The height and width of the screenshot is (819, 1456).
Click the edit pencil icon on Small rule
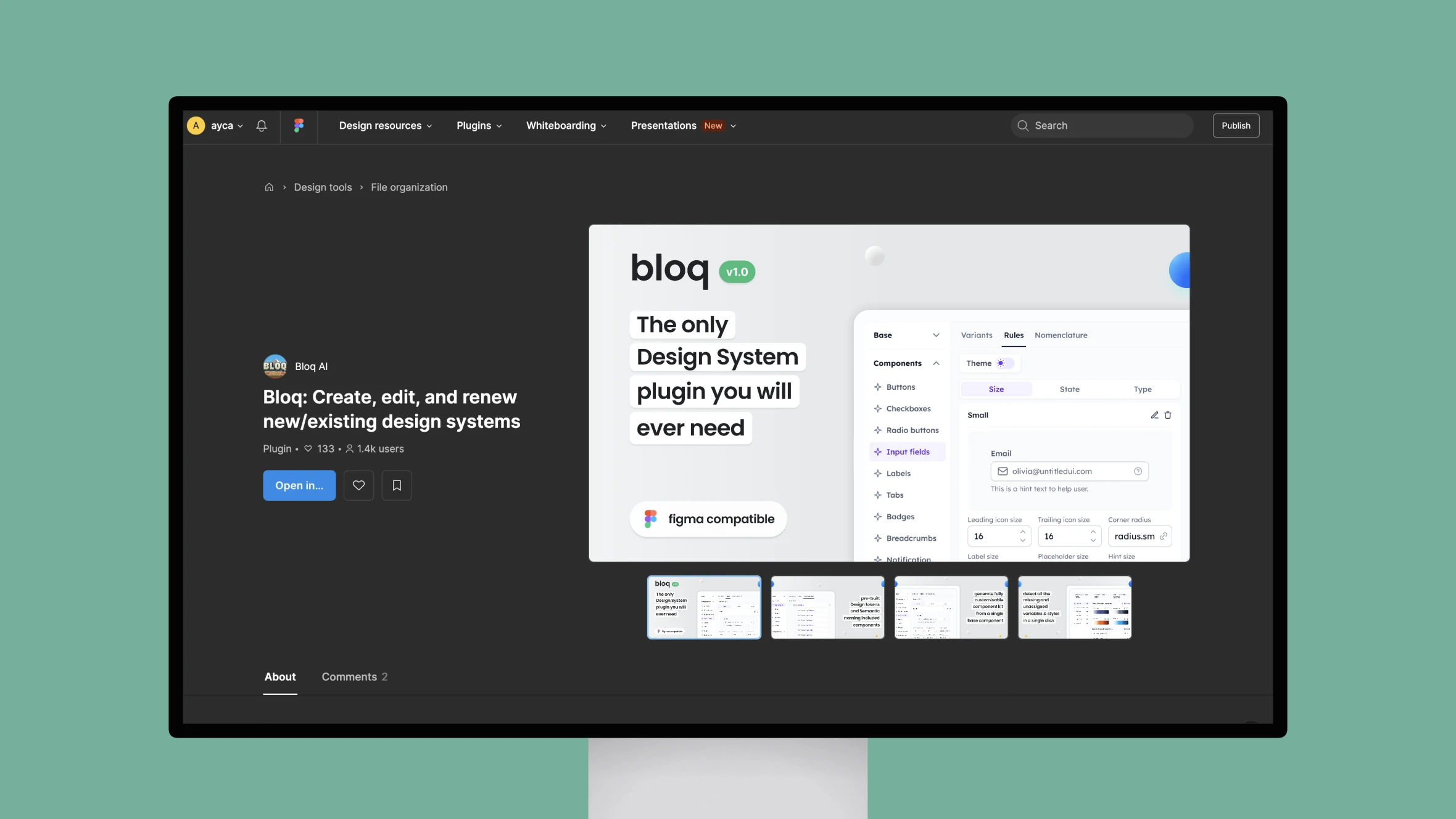pos(1154,416)
